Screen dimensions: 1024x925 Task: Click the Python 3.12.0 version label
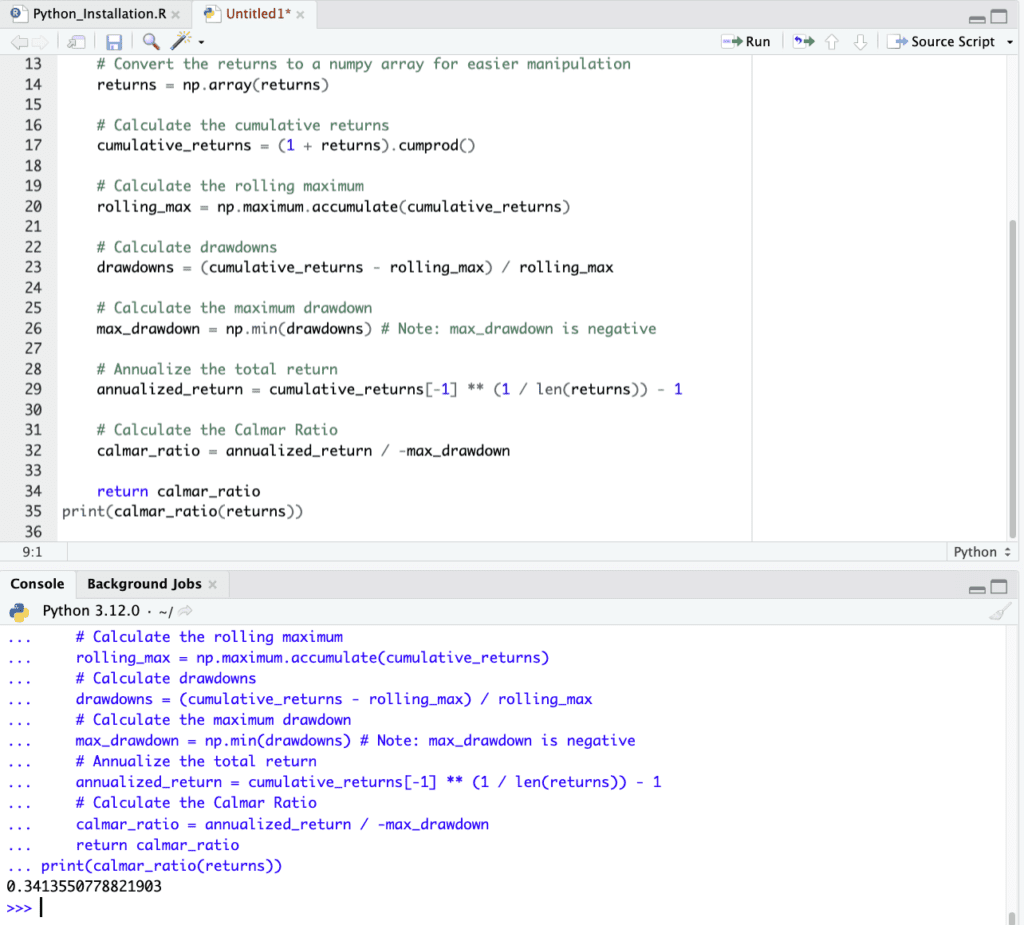coord(91,611)
